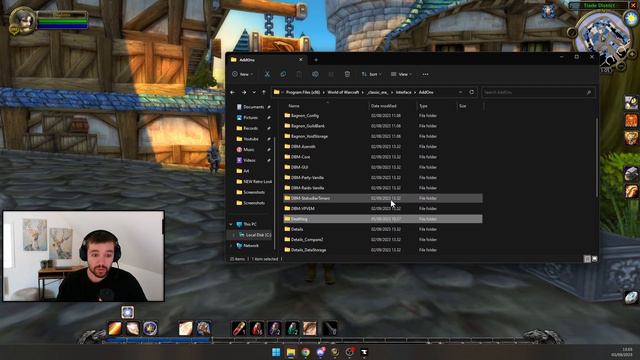Use the red potion with count 5

(x=257, y=328)
